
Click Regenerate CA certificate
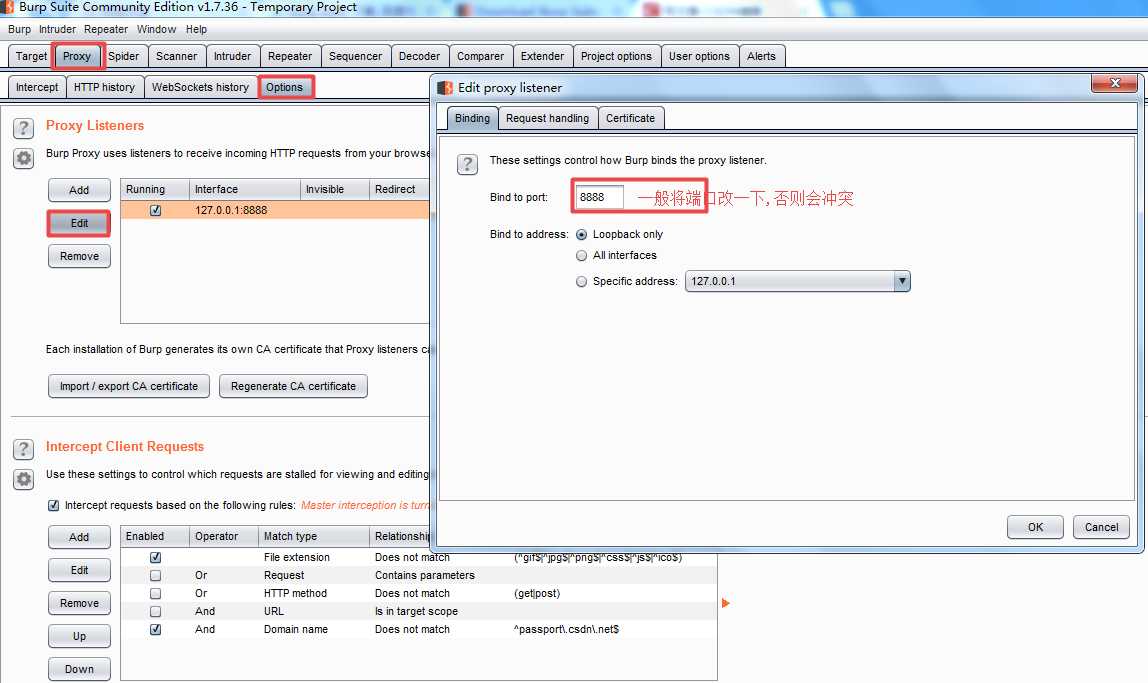pyautogui.click(x=294, y=387)
